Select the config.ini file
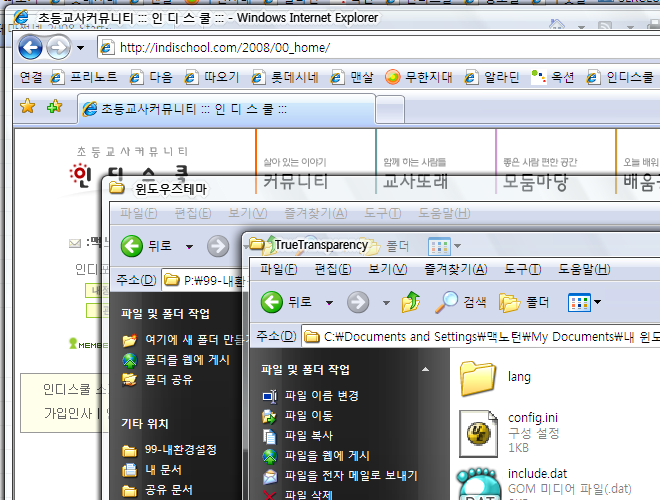Screen dimensions: 660x500 (508, 433)
